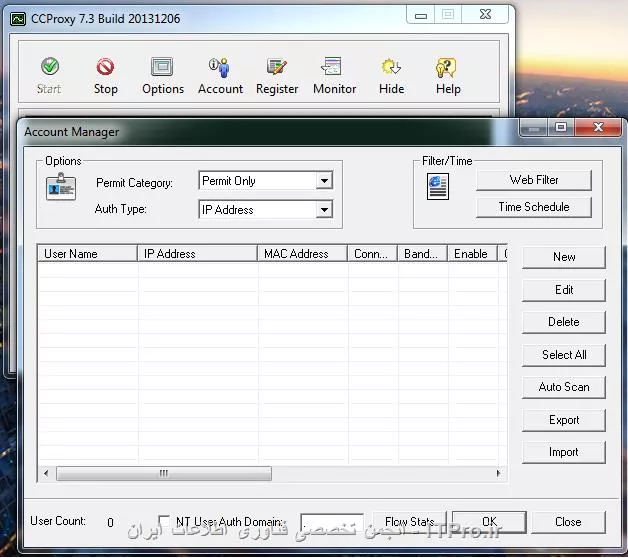Click the NT User Auth Domain text field
The image size is (628, 558).
[332, 523]
